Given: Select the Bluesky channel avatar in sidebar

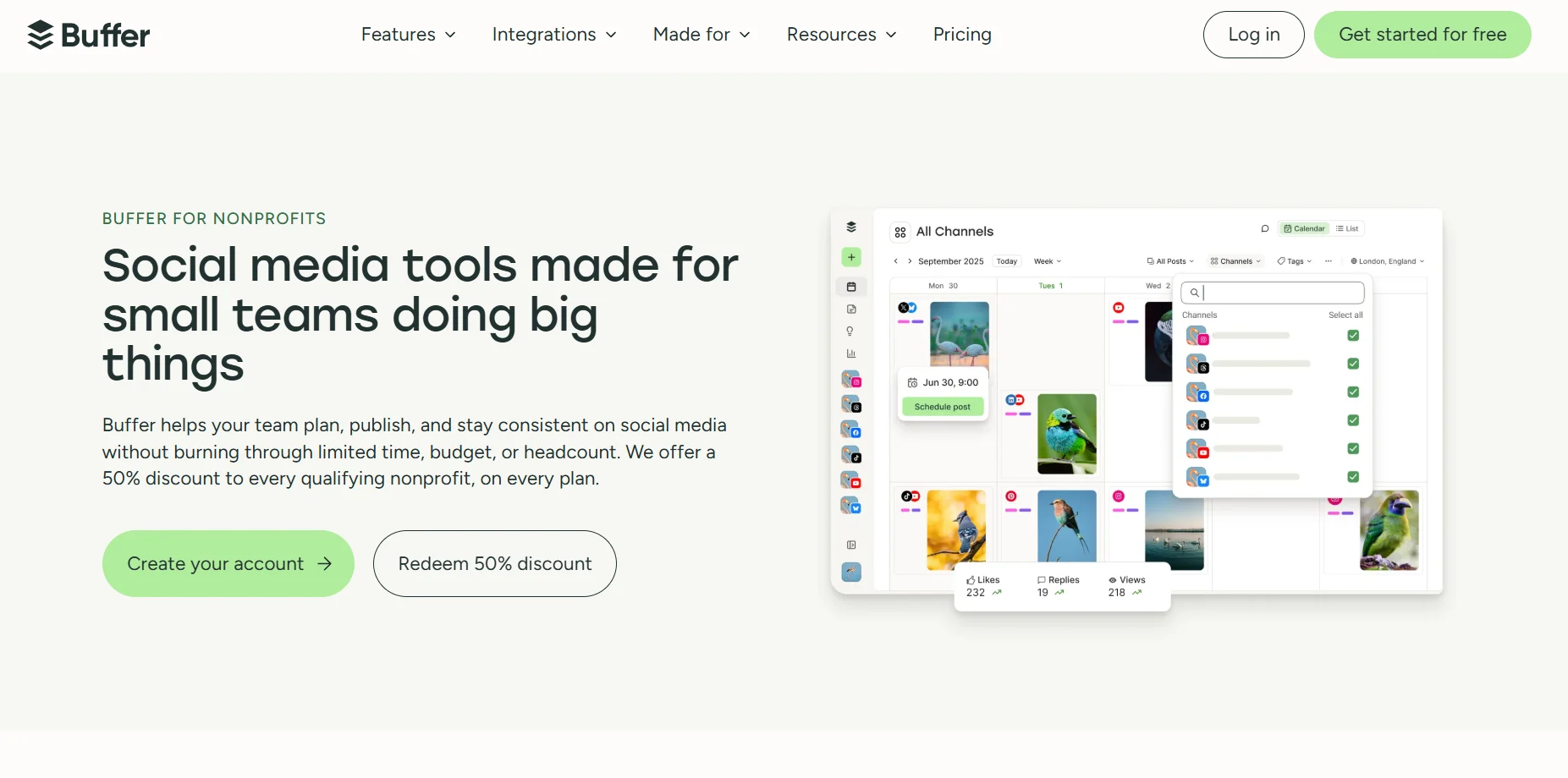Looking at the screenshot, I should pos(851,506).
